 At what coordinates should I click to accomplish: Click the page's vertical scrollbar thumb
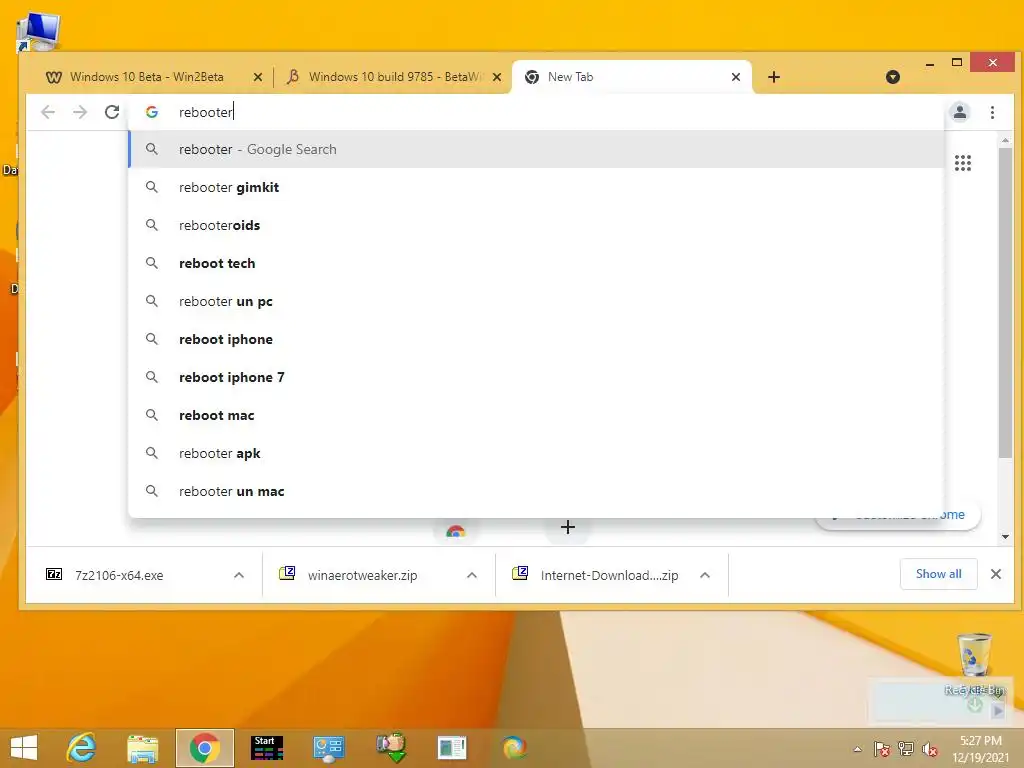(1005, 302)
